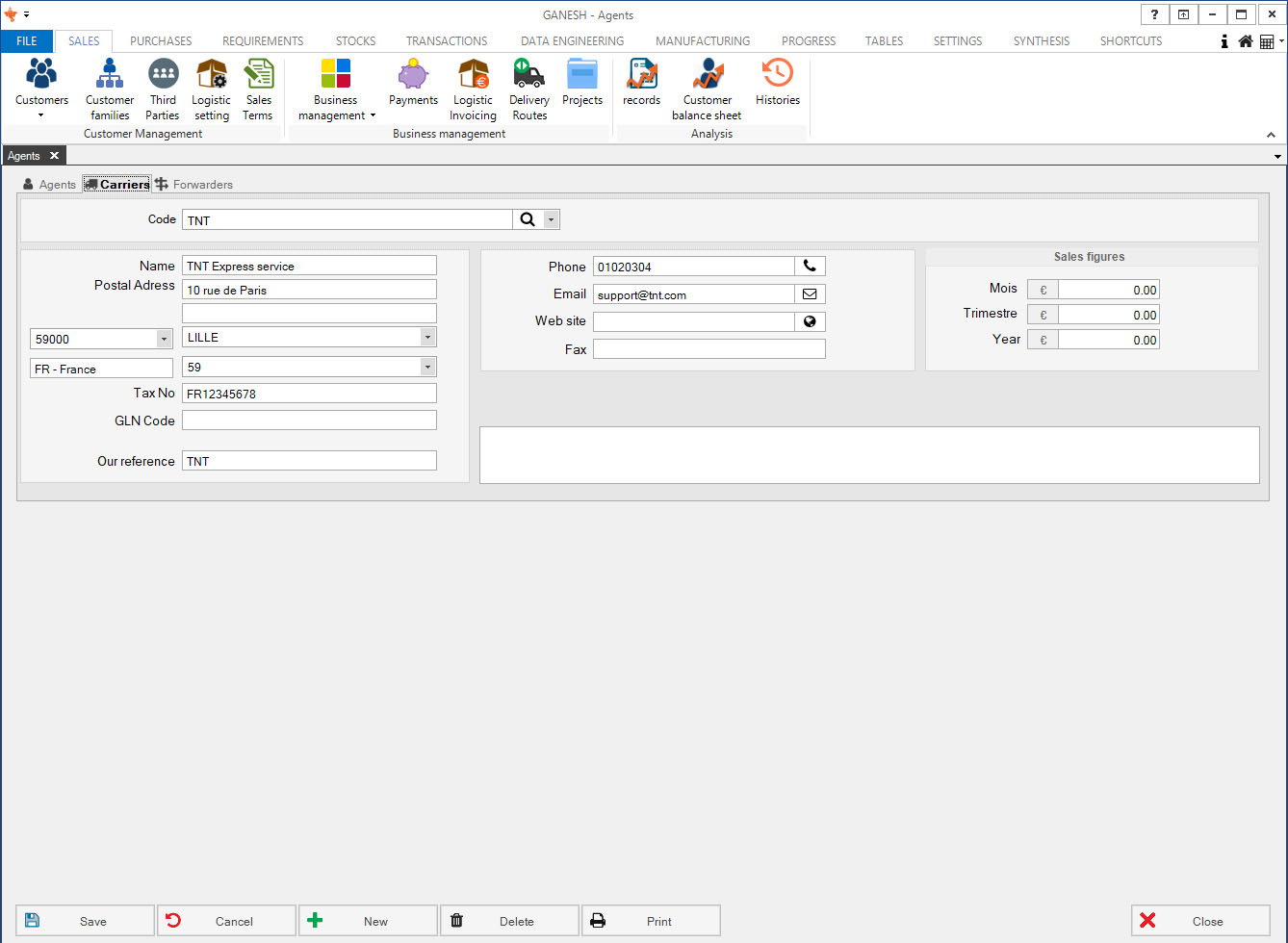
Task: Click the envelope icon next to Email
Action: 810,294
